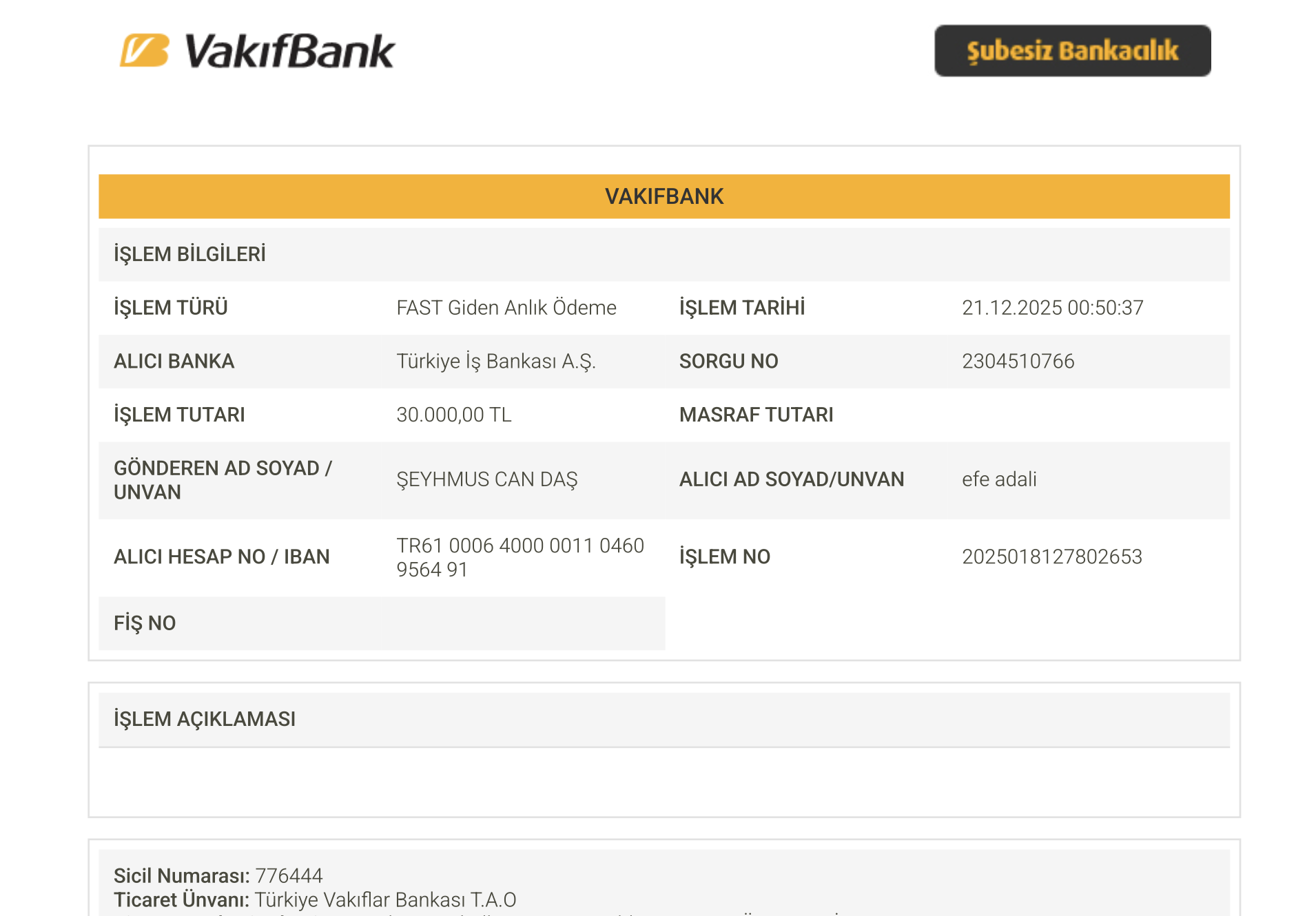Click the ALICI HESAP NO / IBAN label
The height and width of the screenshot is (916, 1316).
(x=222, y=557)
